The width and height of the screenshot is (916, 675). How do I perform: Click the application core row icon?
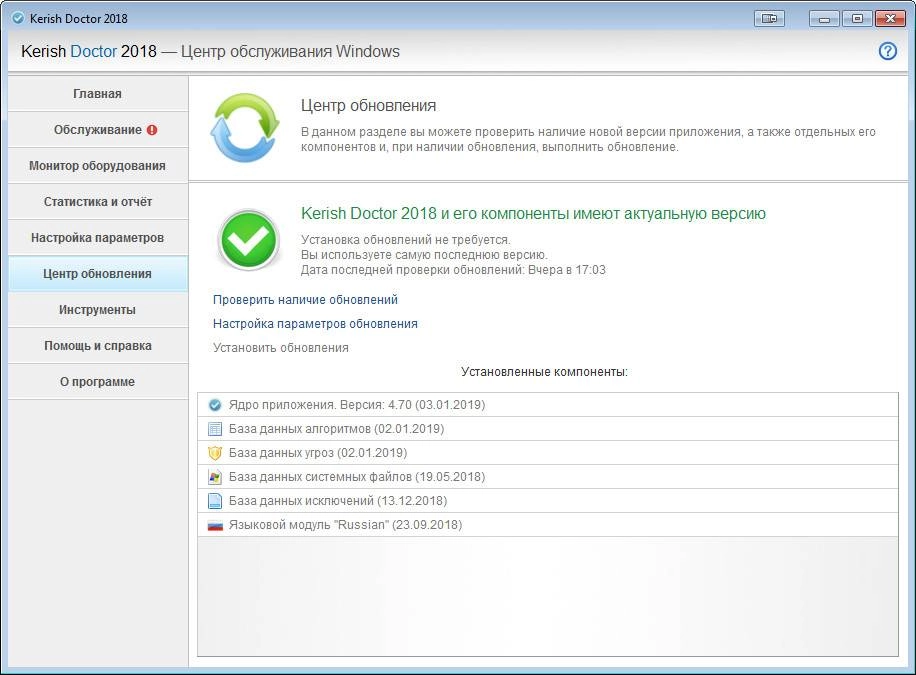[x=215, y=404]
